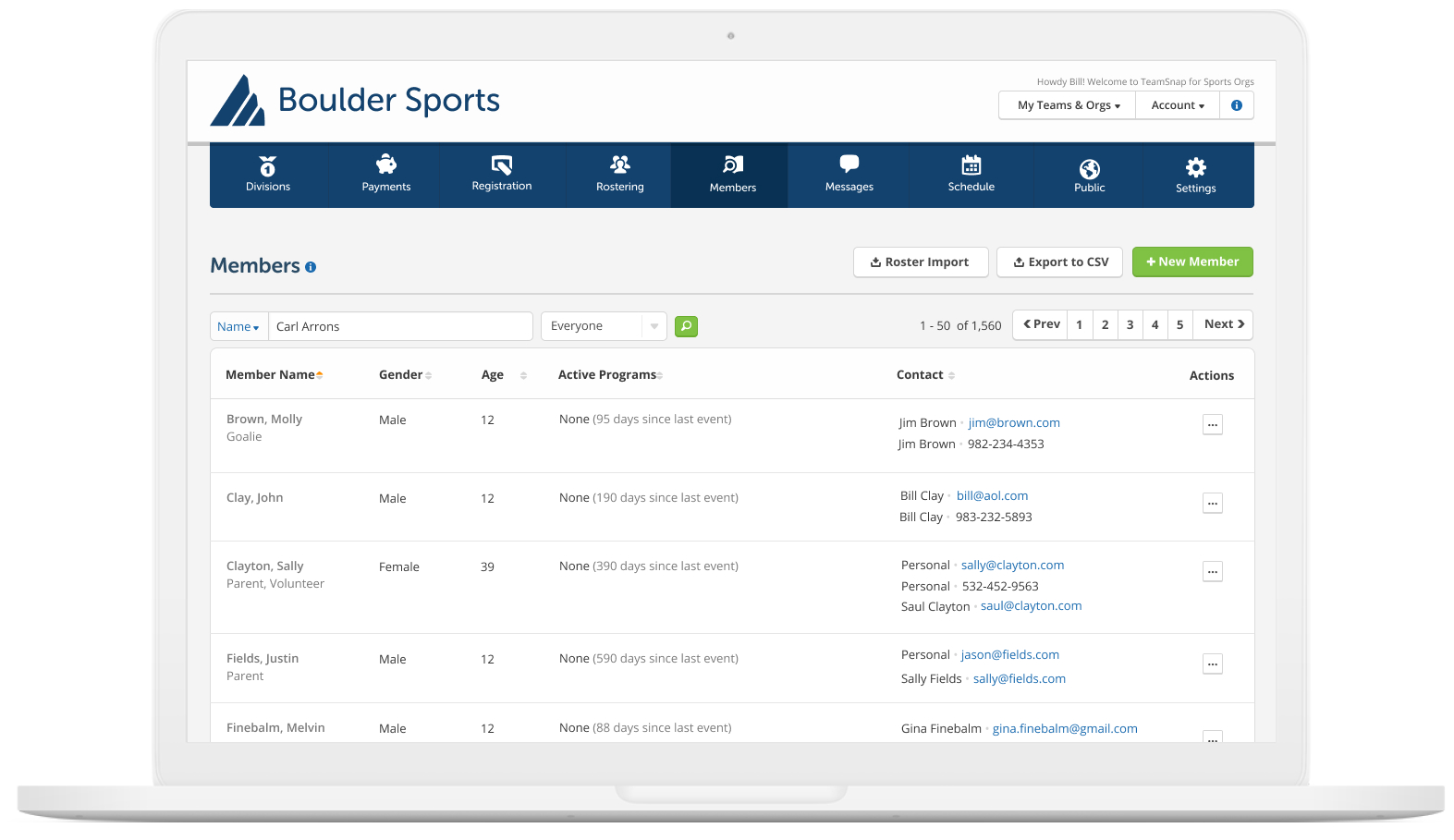
Task: Open the Public globe section
Action: [1089, 175]
